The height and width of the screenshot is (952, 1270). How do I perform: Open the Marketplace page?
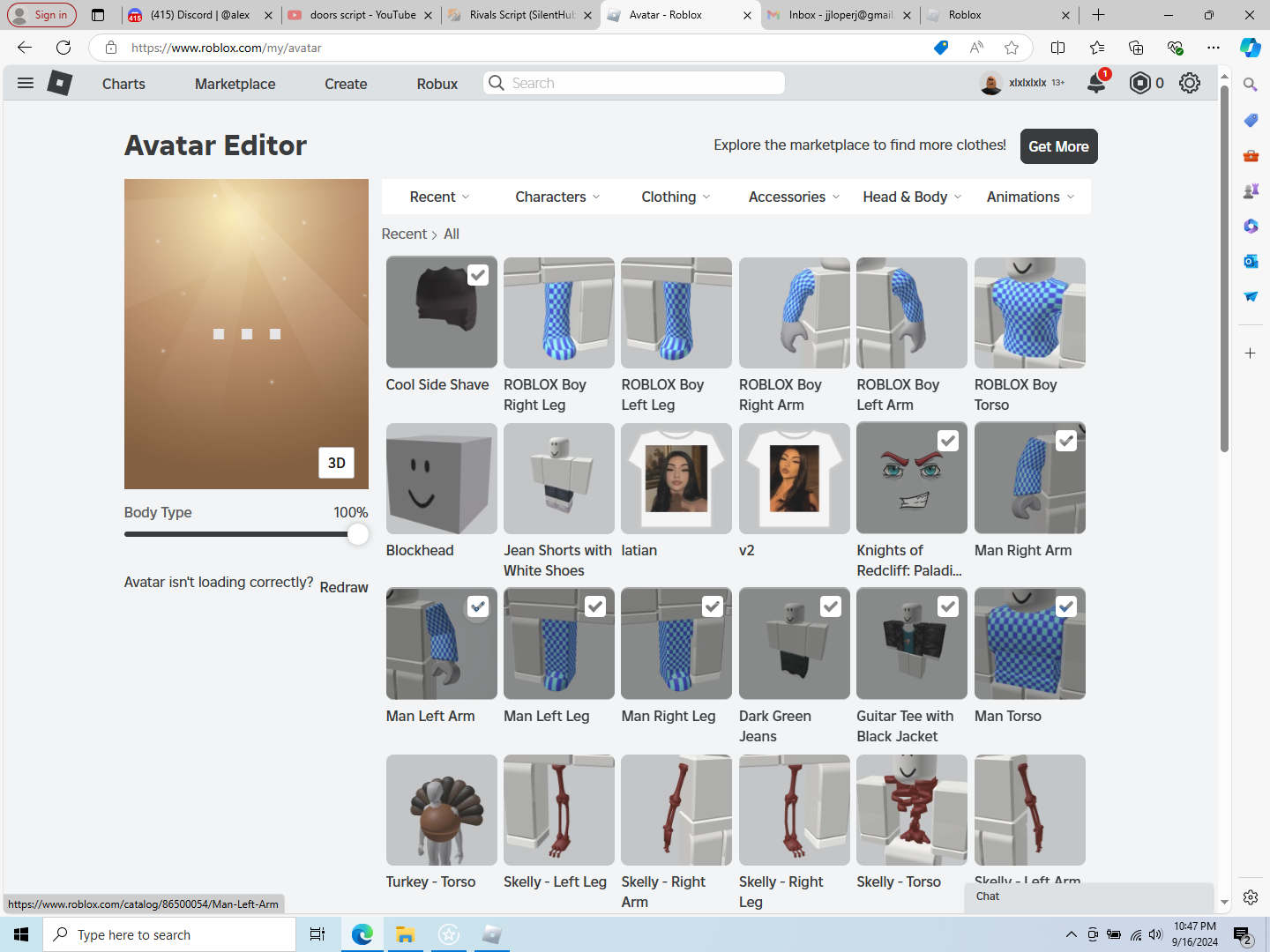pos(235,84)
